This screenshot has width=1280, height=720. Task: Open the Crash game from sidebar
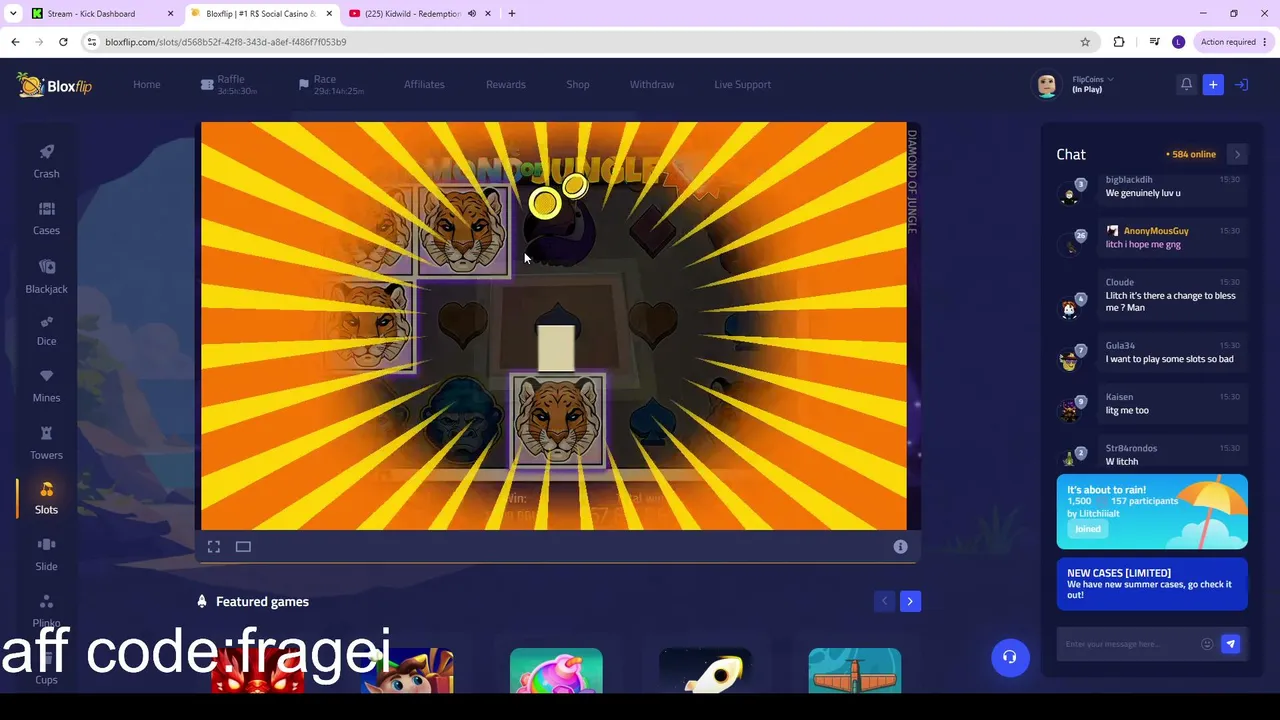46,161
